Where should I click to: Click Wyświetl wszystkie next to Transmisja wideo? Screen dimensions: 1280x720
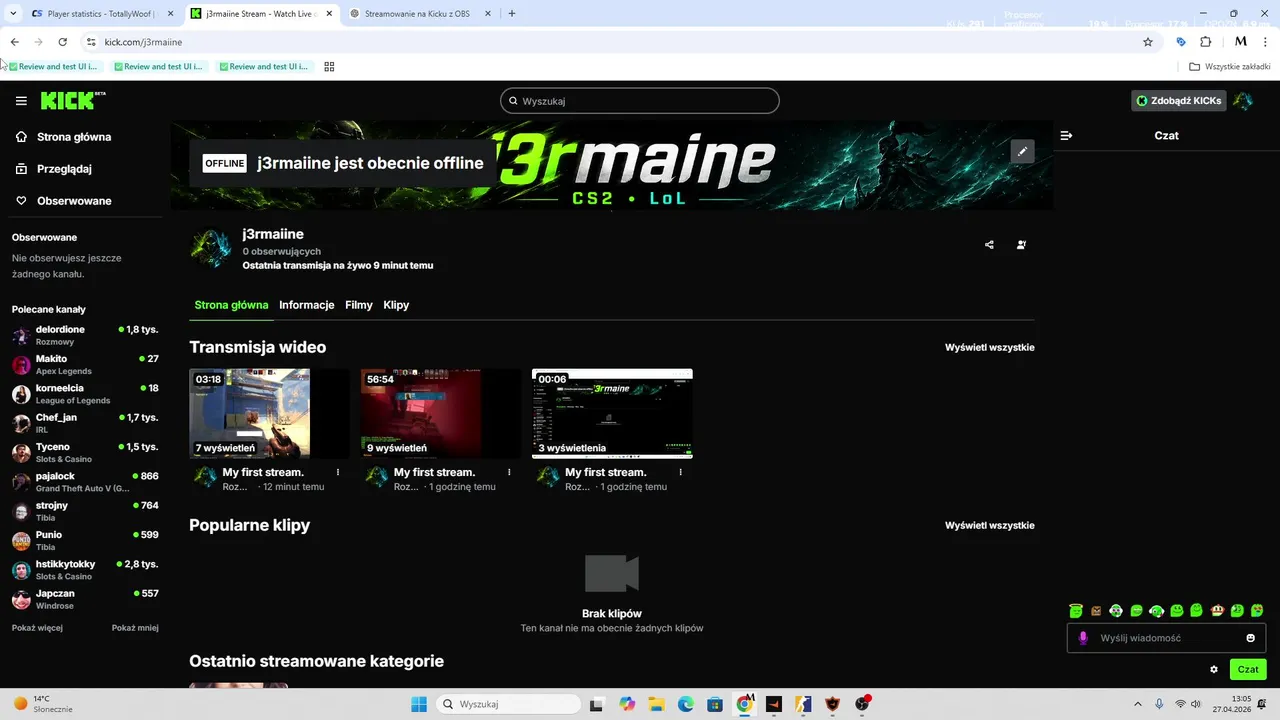point(990,347)
